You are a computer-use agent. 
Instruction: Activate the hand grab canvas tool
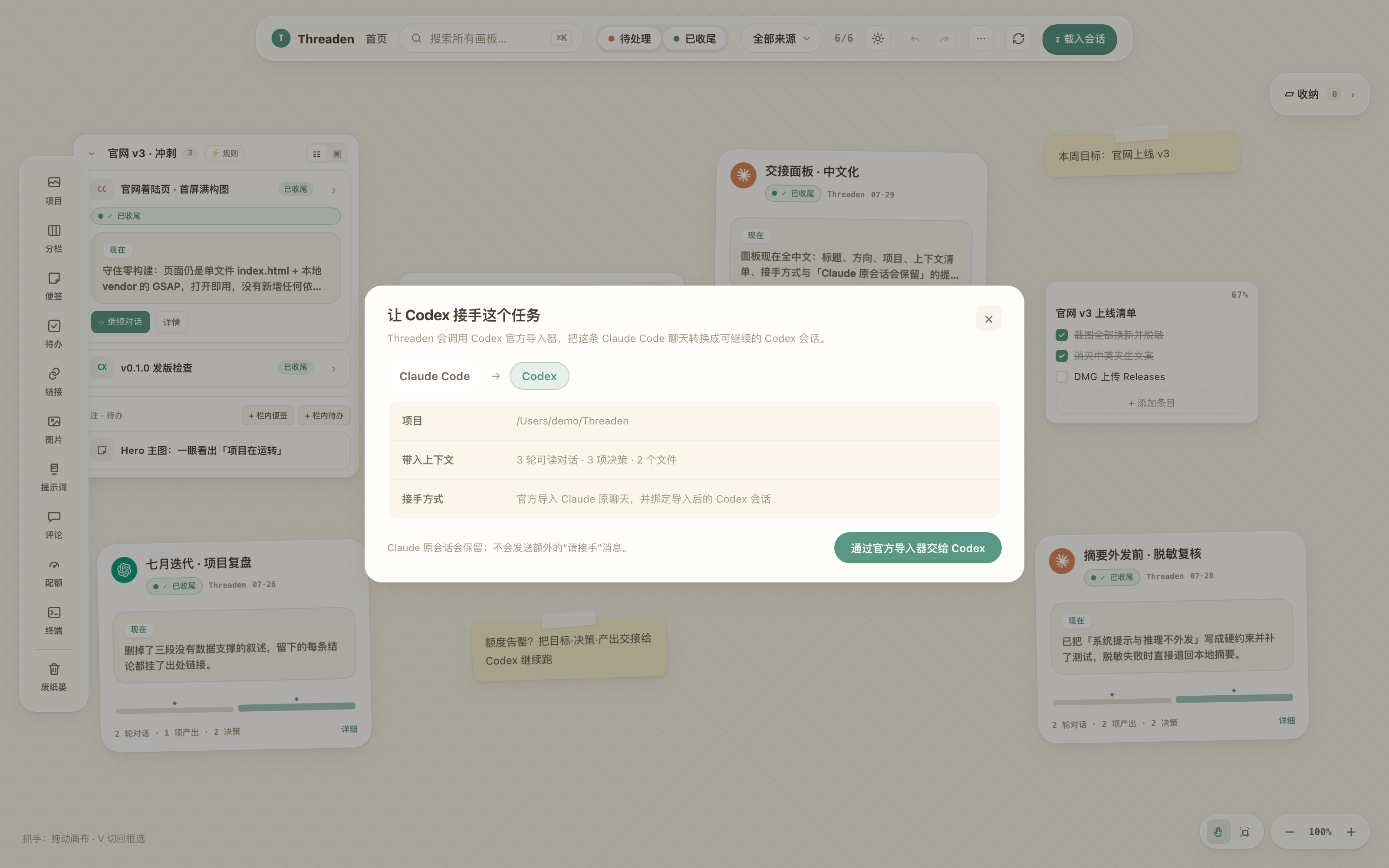[1218, 831]
